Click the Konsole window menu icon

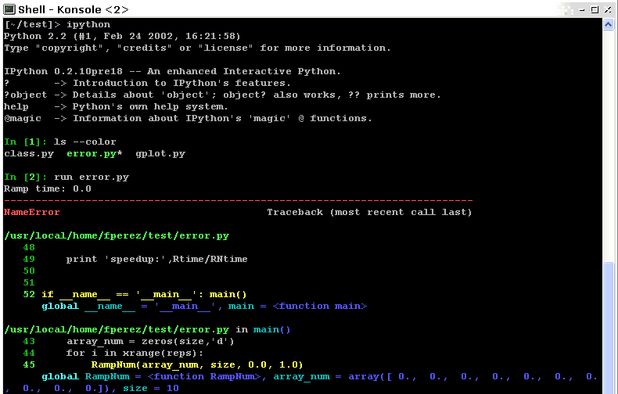(9, 9)
